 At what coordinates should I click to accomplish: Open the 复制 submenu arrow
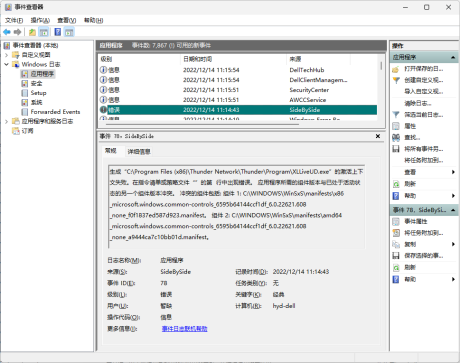click(453, 244)
